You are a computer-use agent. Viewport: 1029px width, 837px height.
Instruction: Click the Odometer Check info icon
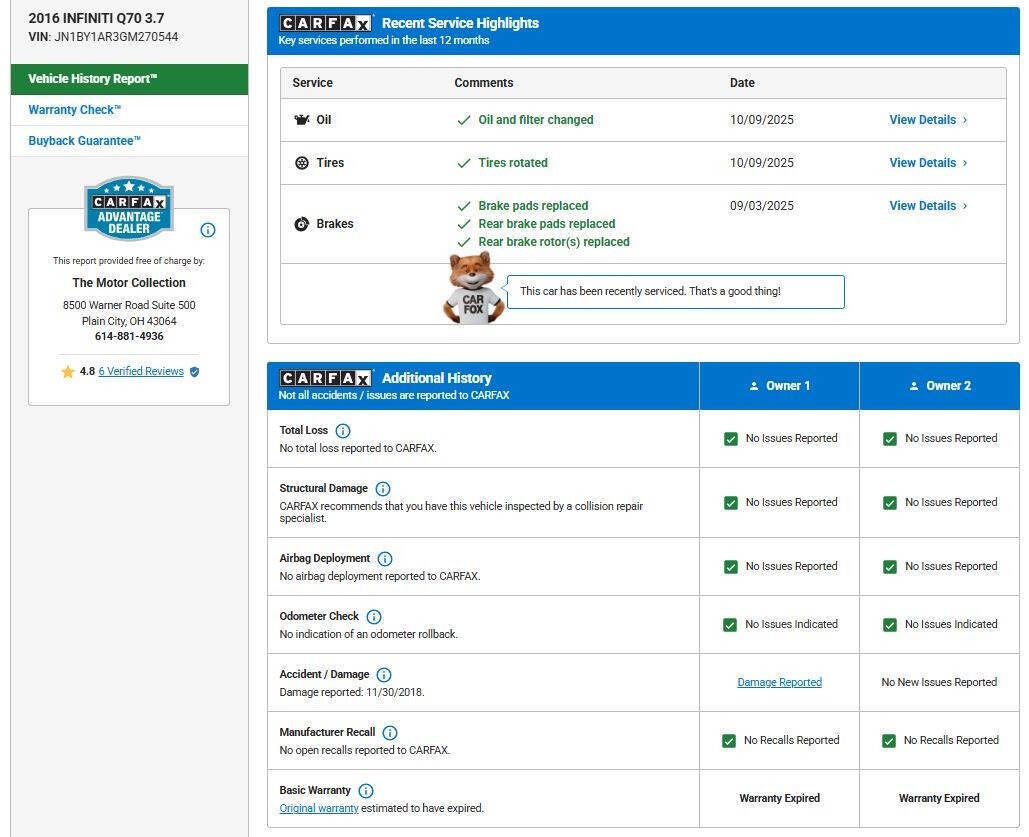tap(374, 617)
